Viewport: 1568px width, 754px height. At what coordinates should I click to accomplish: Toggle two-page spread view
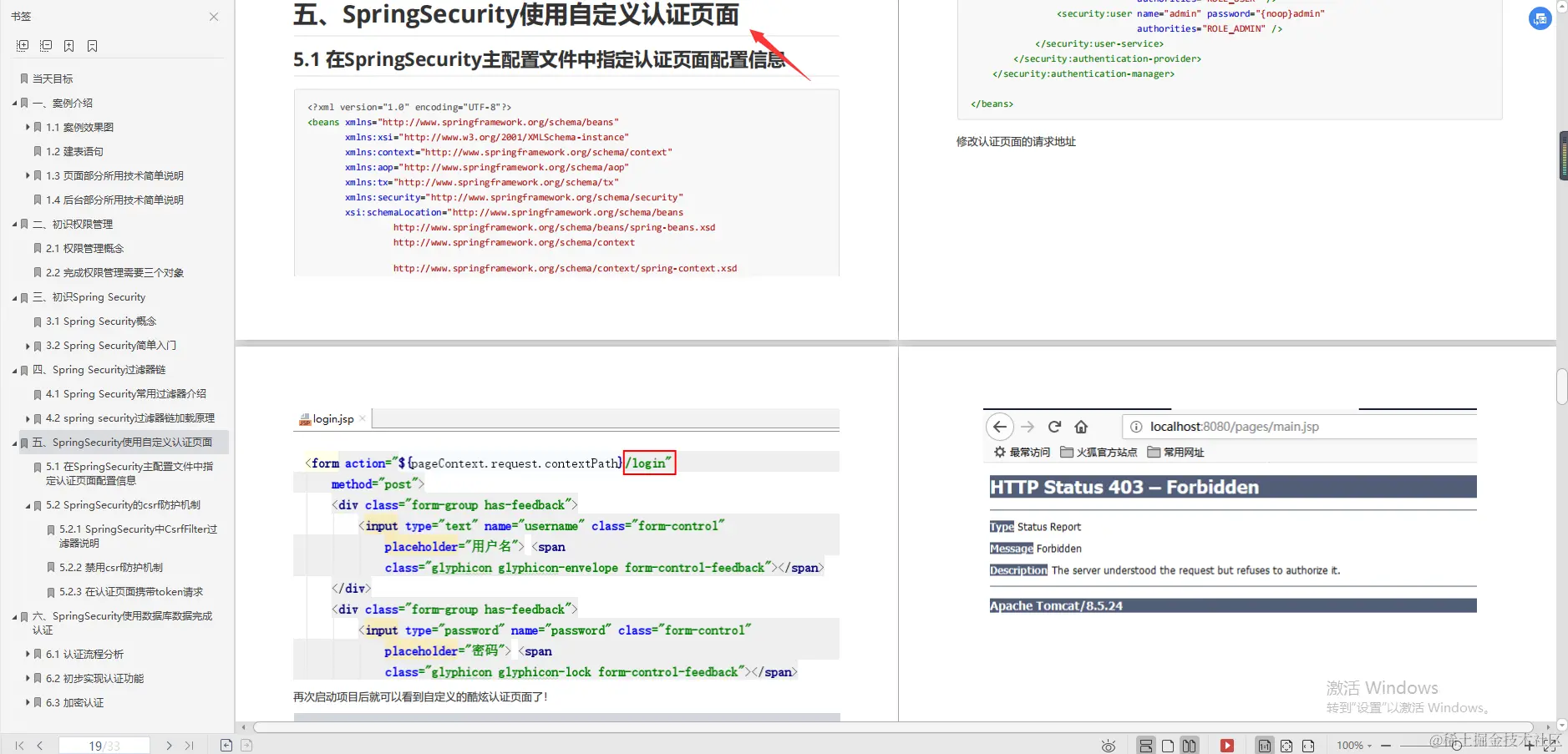pos(1189,744)
